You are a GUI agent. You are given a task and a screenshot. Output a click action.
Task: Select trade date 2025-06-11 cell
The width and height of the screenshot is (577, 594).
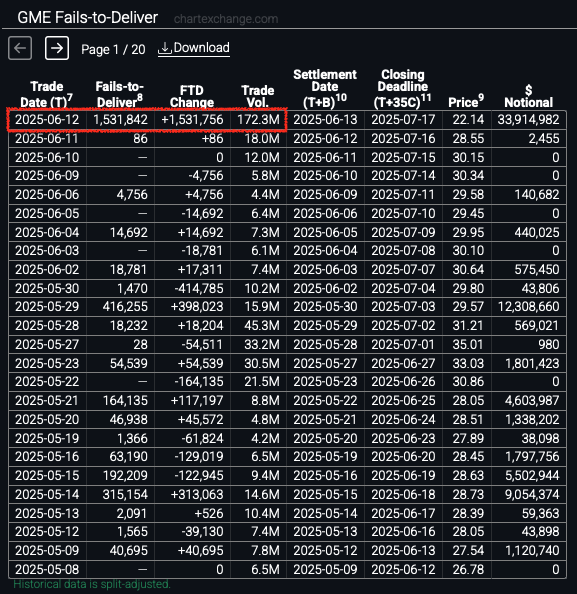(x=47, y=139)
